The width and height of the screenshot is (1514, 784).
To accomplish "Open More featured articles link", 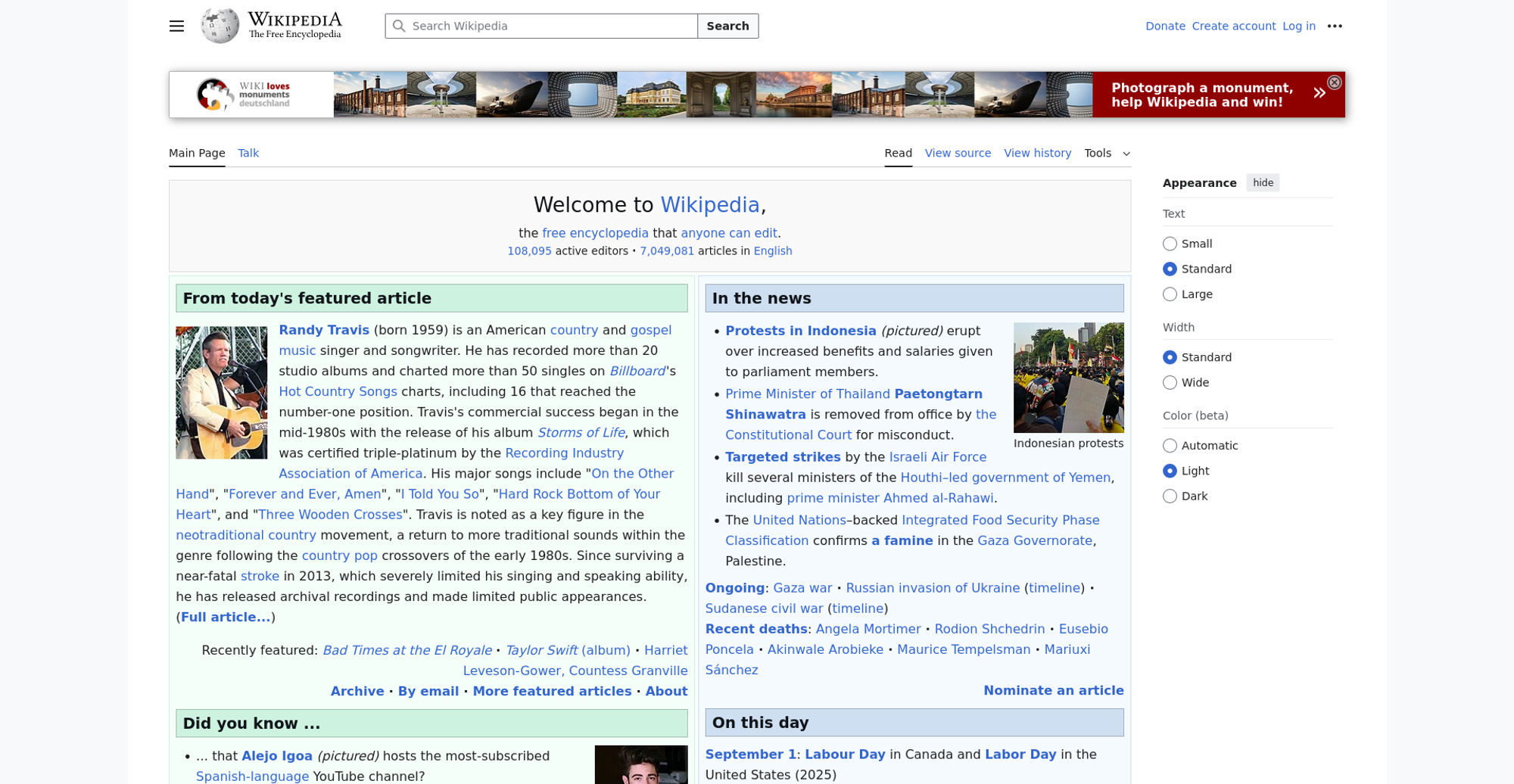I will click(x=552, y=691).
